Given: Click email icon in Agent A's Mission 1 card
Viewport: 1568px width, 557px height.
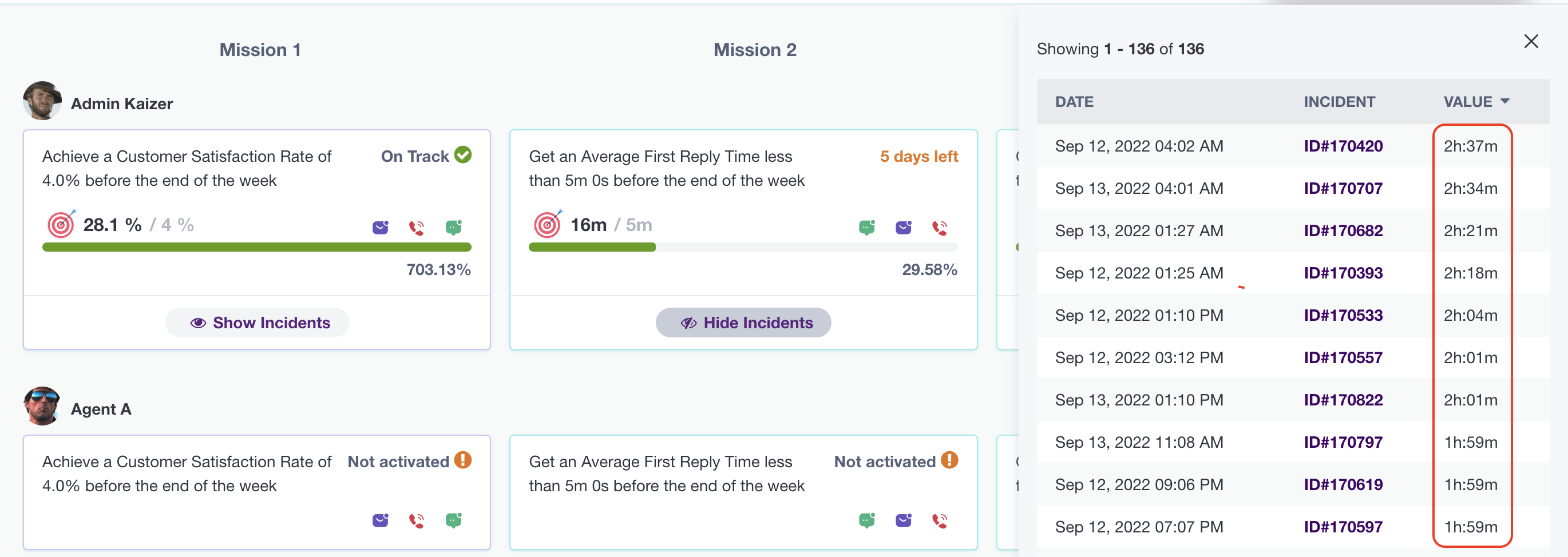Looking at the screenshot, I should (381, 520).
